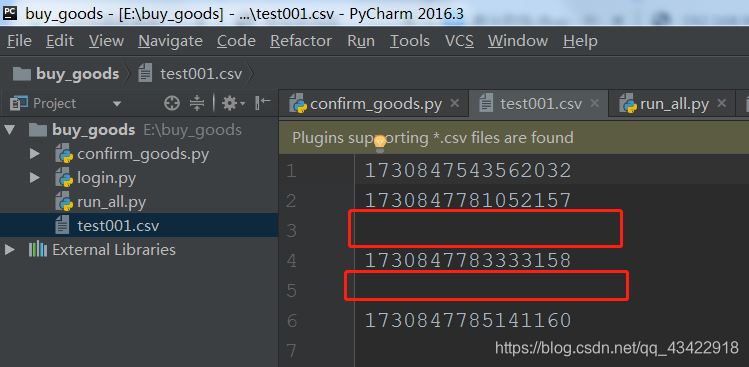This screenshot has width=749, height=367.
Task: Open the File menu
Action: tap(20, 41)
